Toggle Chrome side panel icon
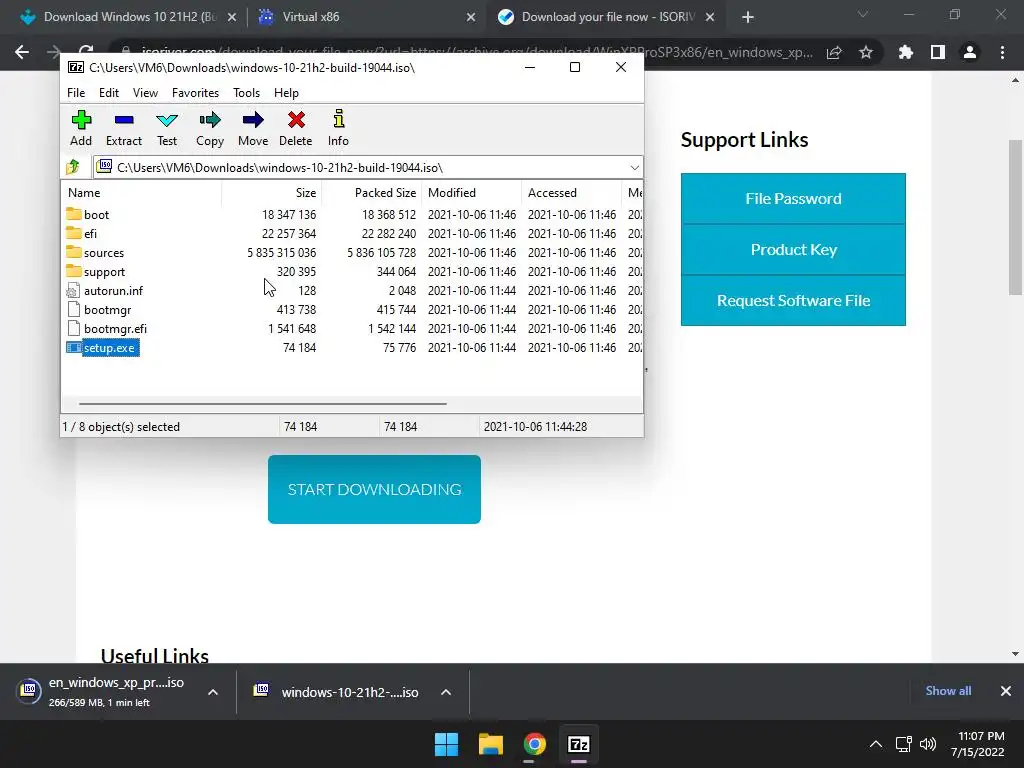 click(938, 52)
